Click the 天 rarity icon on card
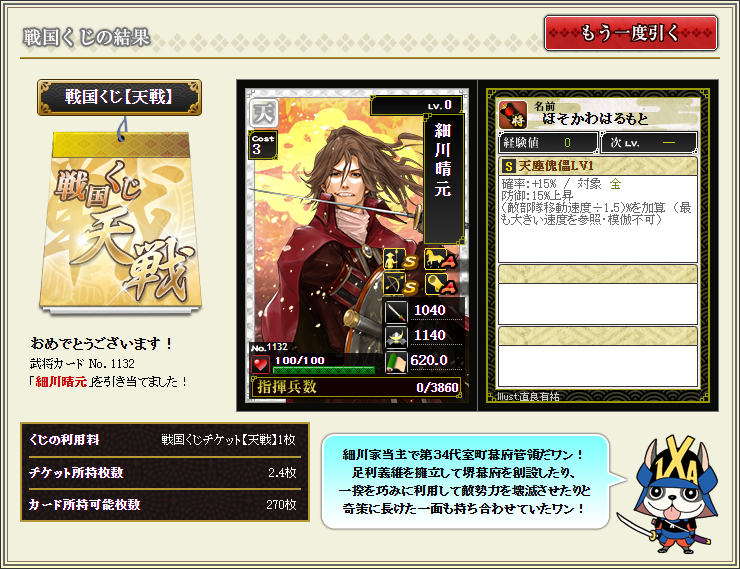 (x=263, y=113)
